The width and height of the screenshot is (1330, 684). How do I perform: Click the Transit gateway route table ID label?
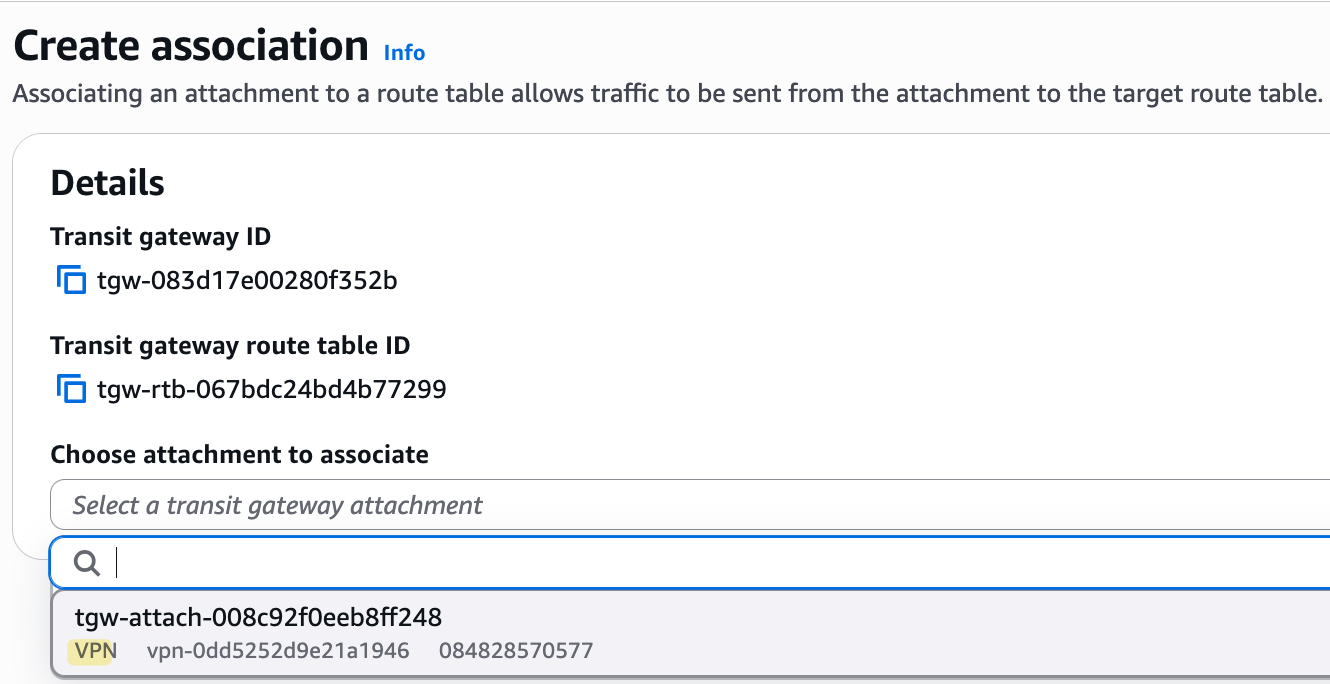(x=231, y=346)
